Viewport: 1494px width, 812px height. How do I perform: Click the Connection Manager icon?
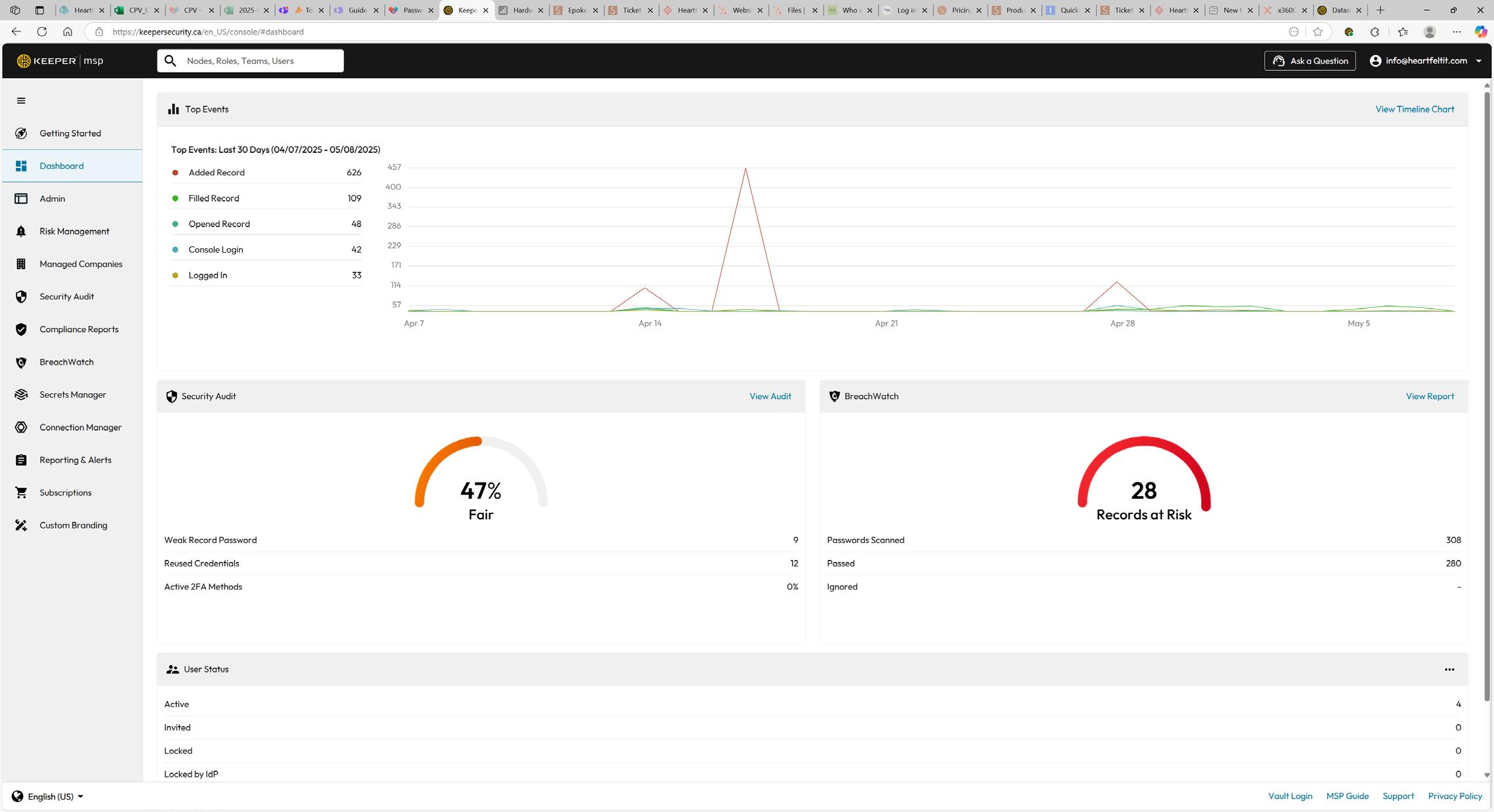point(21,427)
